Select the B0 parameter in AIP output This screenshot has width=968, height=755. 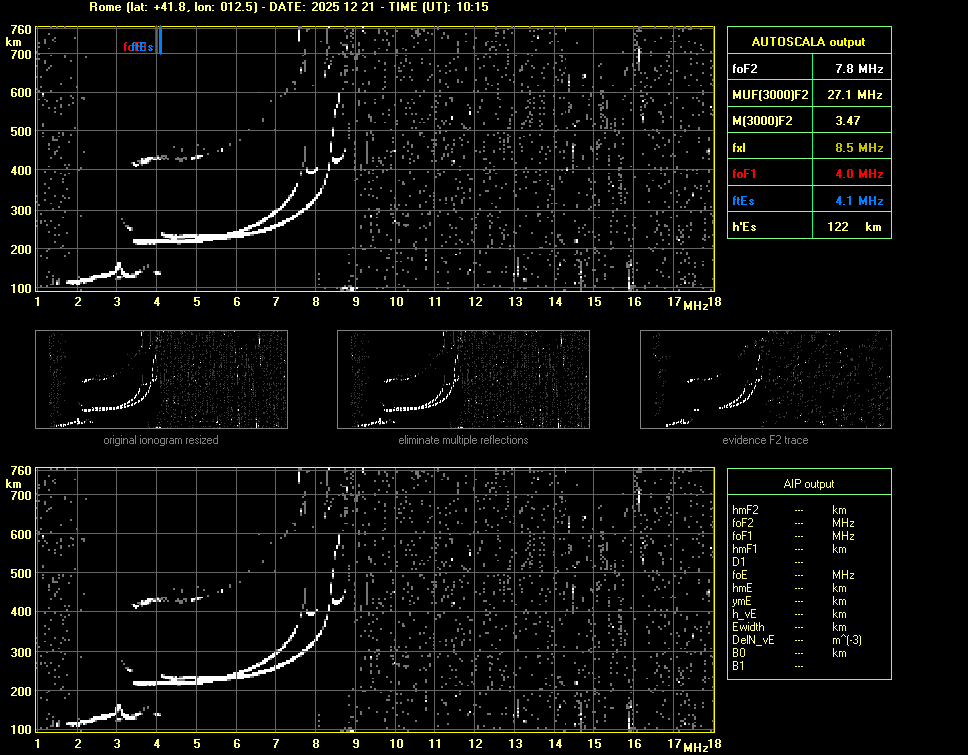[739, 653]
